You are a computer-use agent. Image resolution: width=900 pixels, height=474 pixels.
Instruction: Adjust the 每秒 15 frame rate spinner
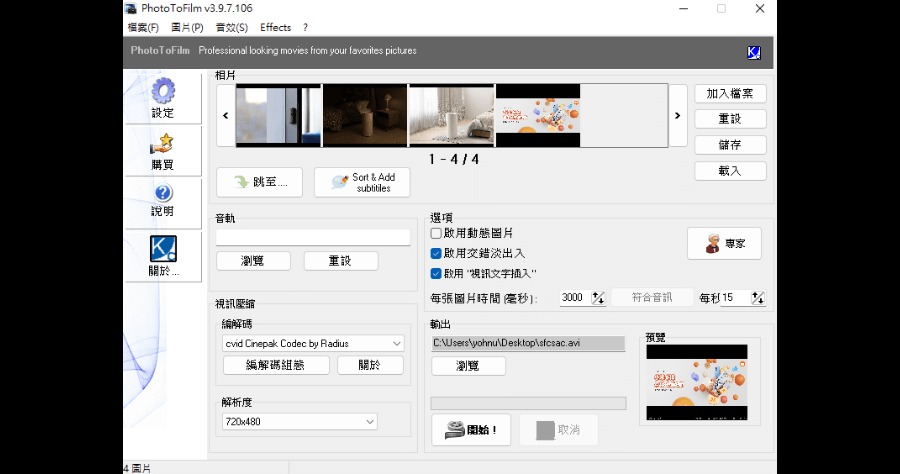click(x=758, y=298)
